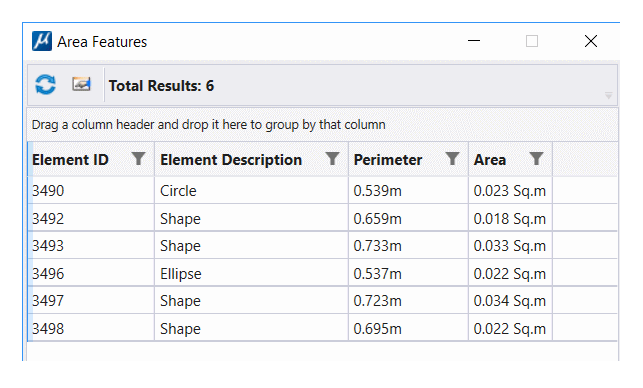This screenshot has width=643, height=388.
Task: Open the Perimeter column filter
Action: 452,159
